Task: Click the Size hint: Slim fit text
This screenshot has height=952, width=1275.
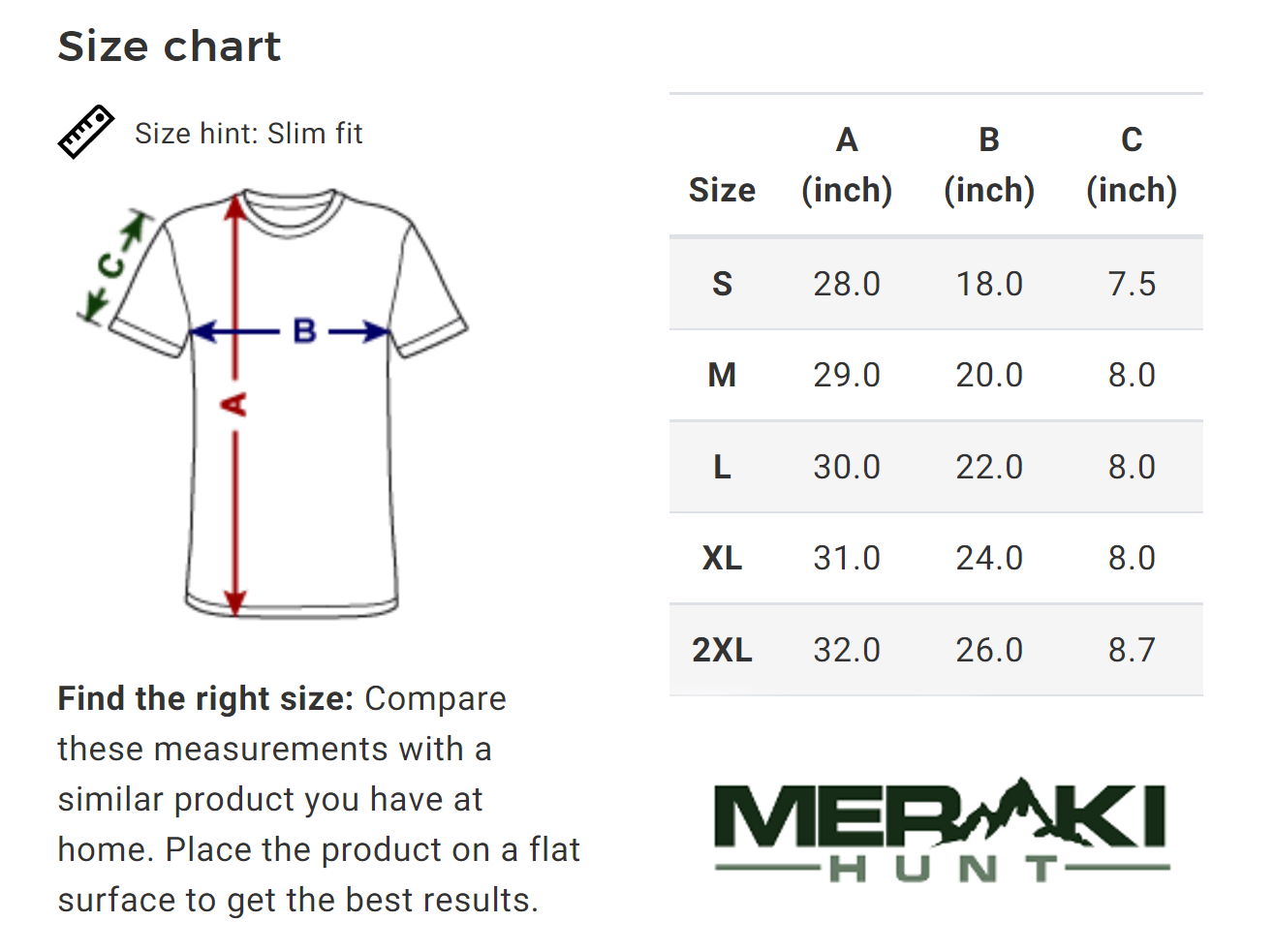Action: tap(248, 134)
